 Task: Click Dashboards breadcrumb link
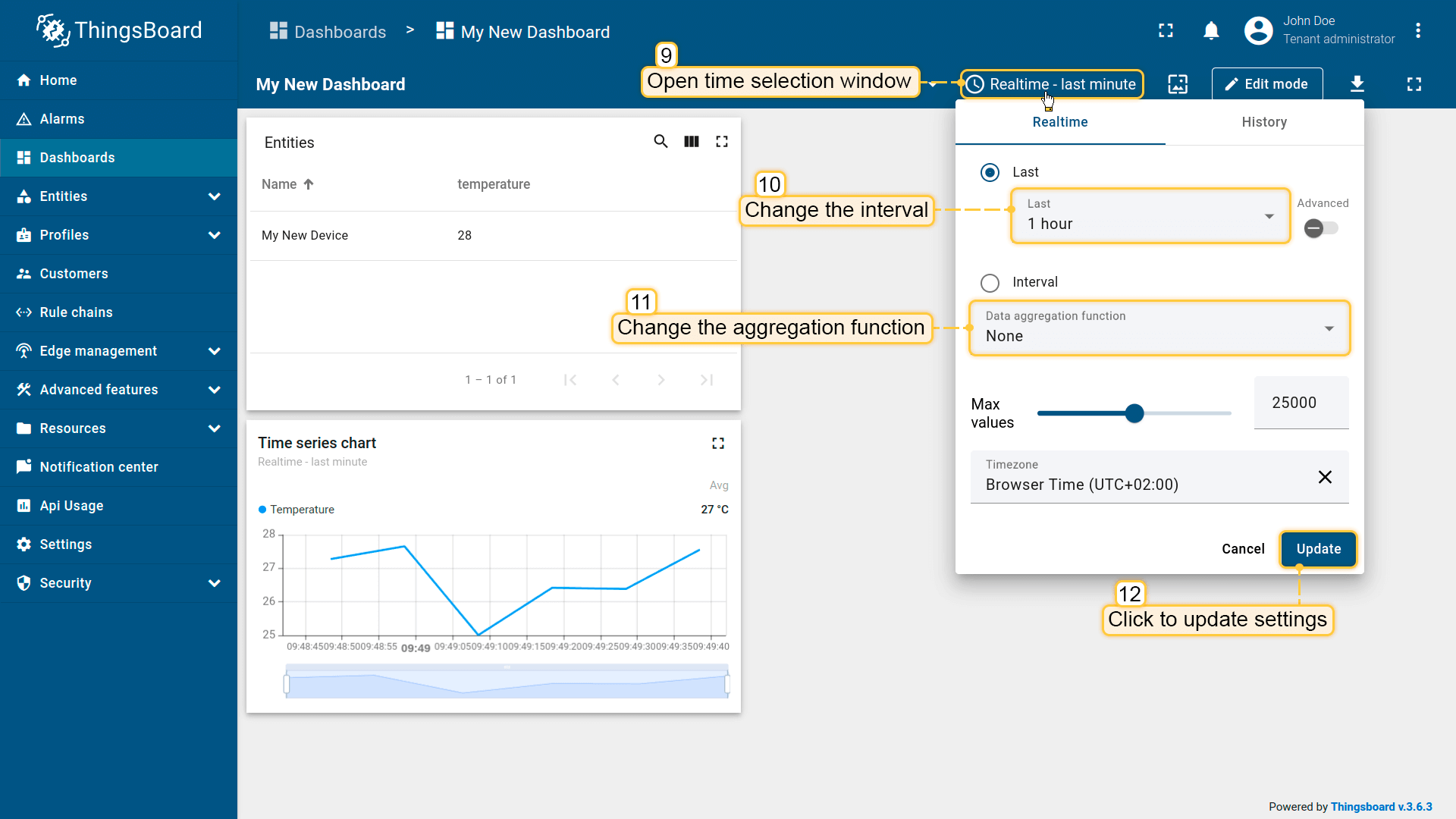point(328,32)
